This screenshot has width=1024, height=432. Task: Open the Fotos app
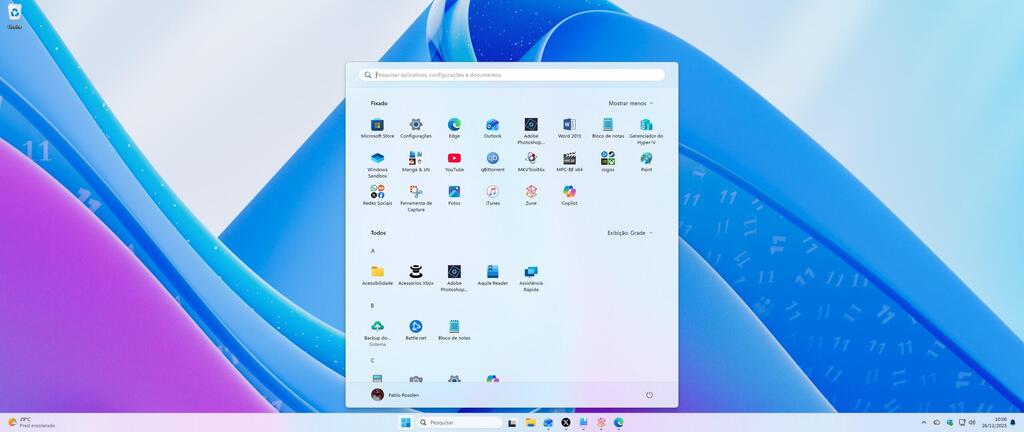(x=455, y=196)
